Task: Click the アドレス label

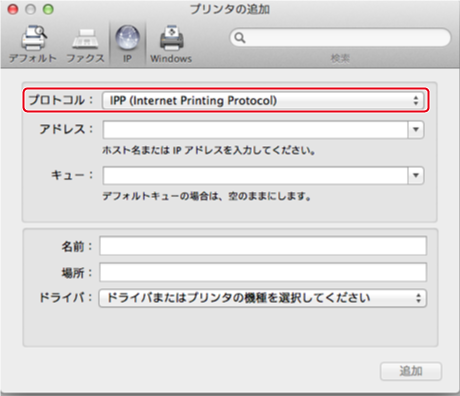Action: coord(66,129)
